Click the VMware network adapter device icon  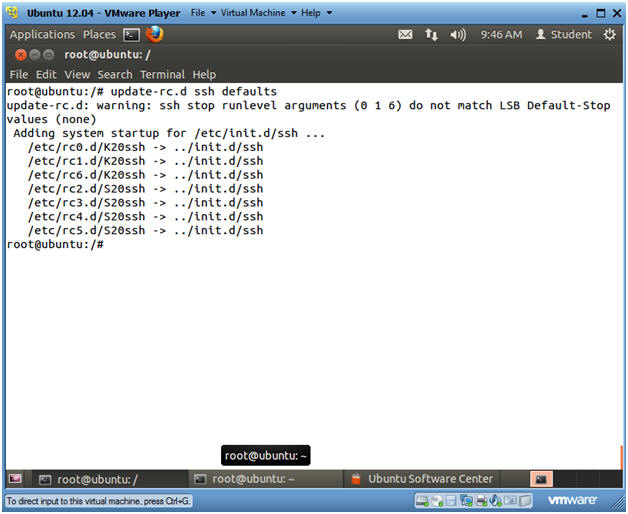point(467,500)
